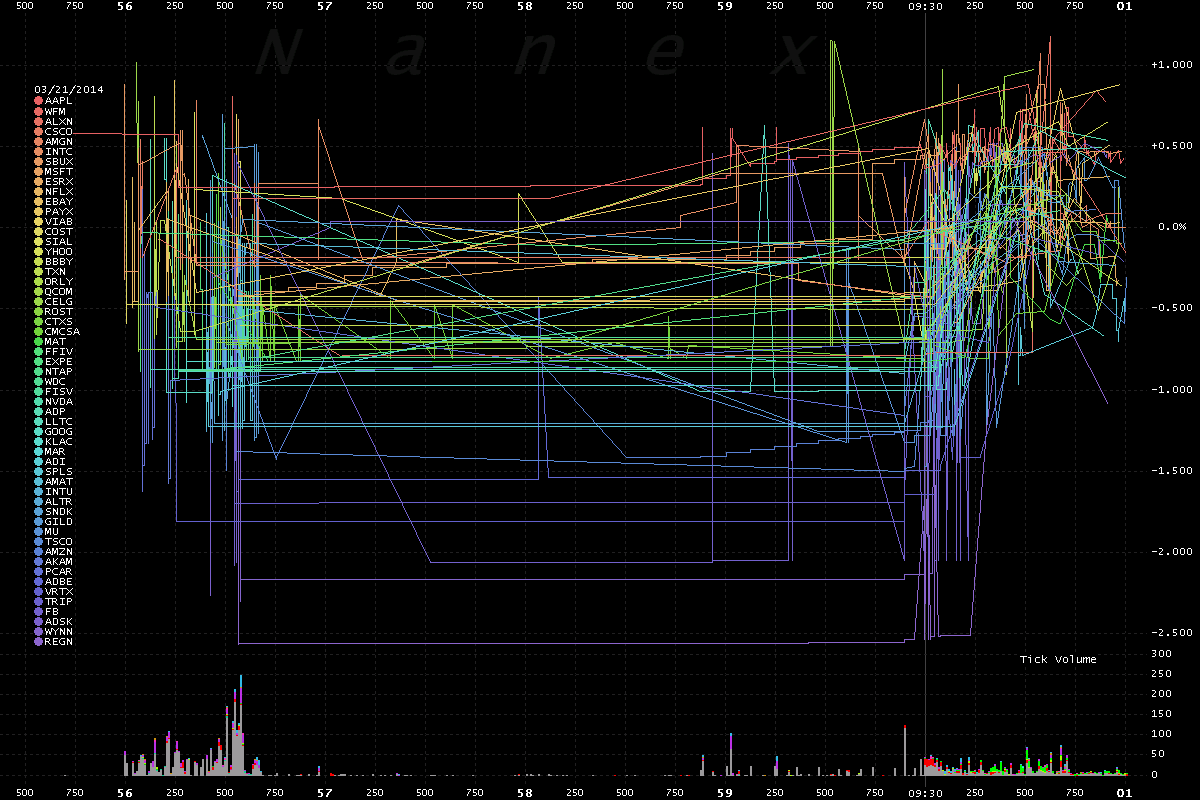
Task: Click the BBBY ticker label
Action: tap(59, 261)
